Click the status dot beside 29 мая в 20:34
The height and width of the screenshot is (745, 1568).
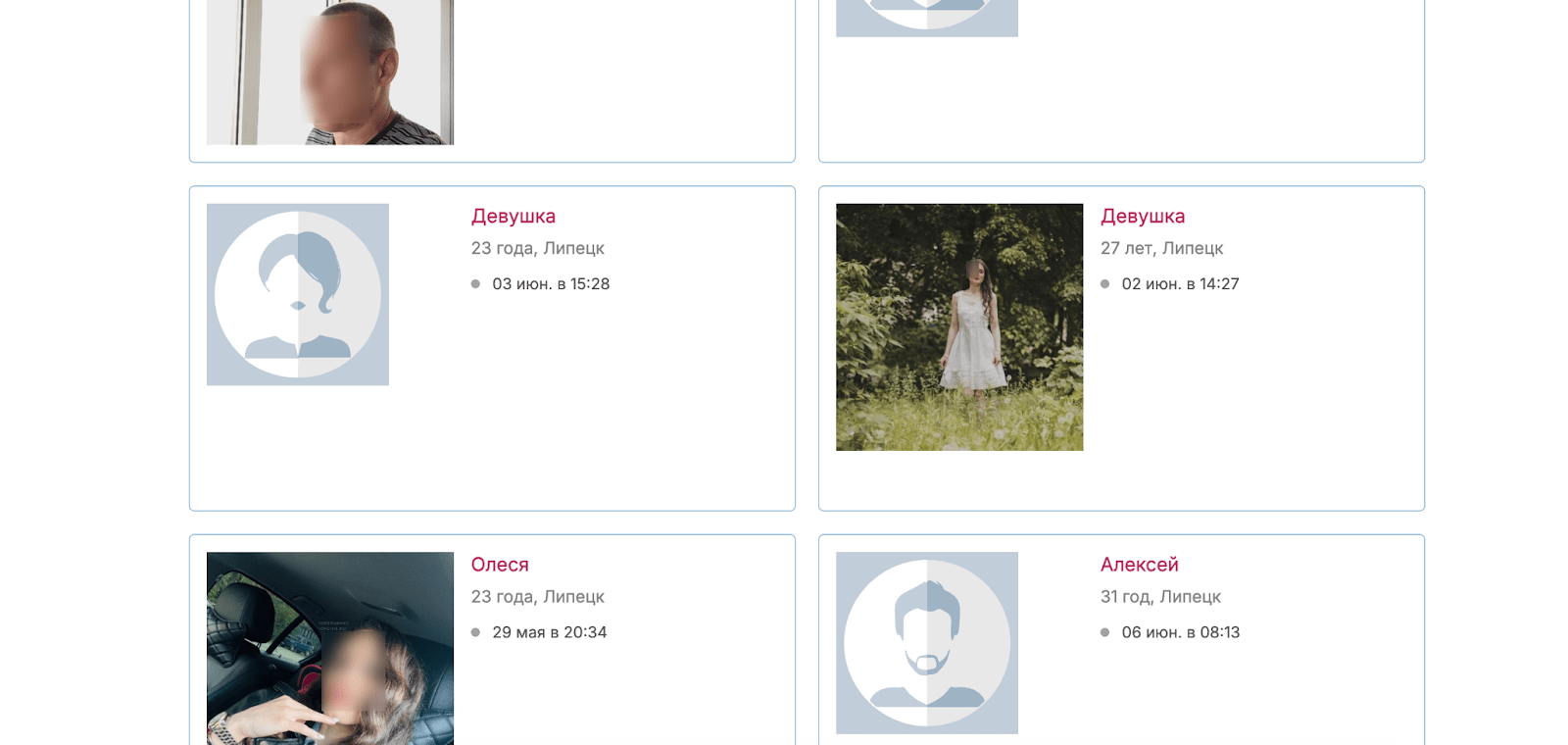pyautogui.click(x=475, y=632)
